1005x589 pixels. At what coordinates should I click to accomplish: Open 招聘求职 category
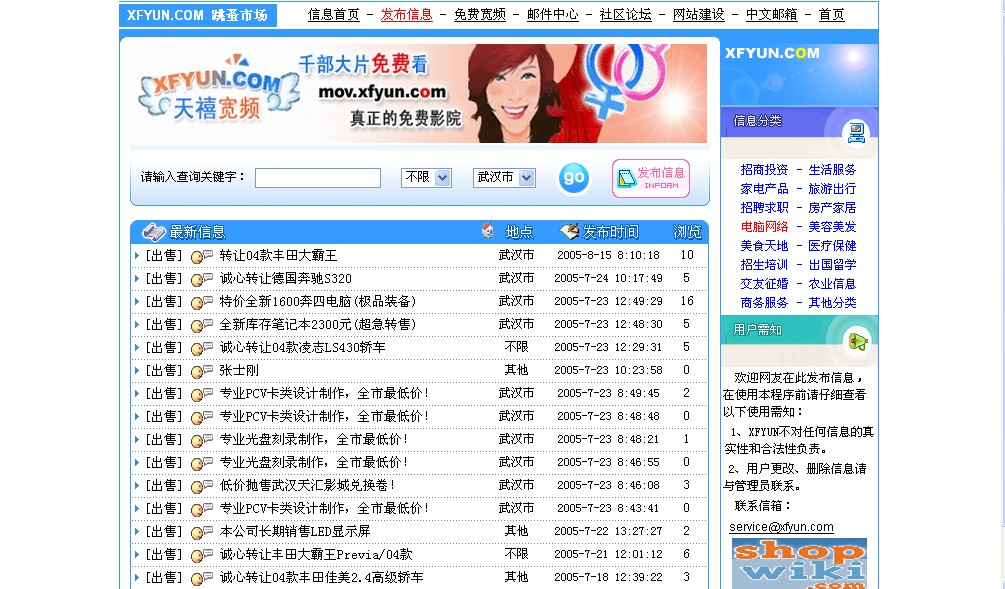tap(764, 208)
